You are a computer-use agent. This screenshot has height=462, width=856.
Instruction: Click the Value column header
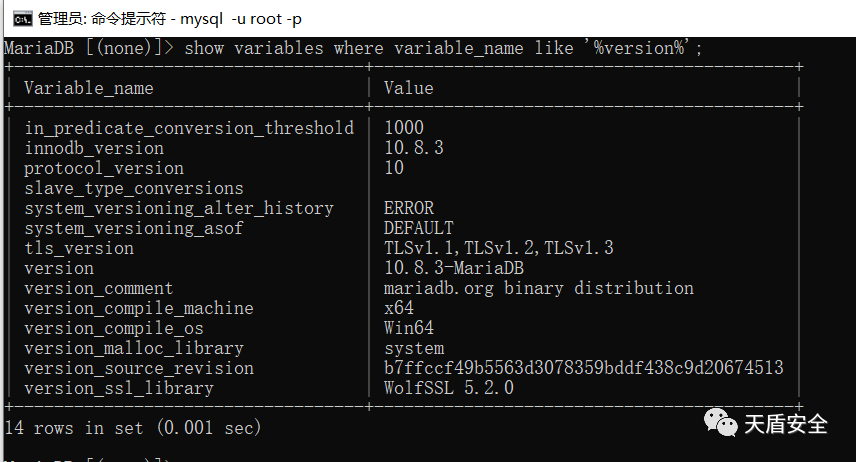point(409,88)
